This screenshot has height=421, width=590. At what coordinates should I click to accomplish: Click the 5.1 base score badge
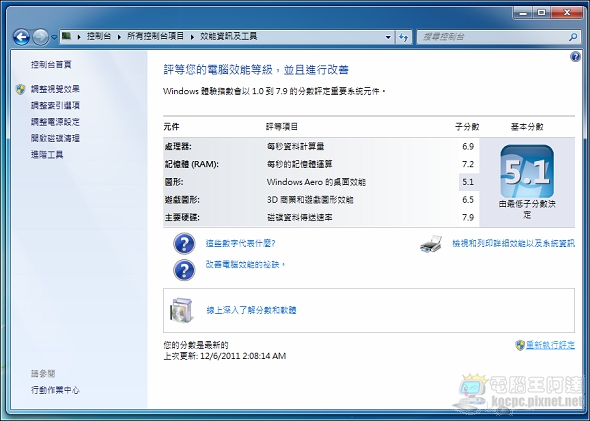point(527,172)
